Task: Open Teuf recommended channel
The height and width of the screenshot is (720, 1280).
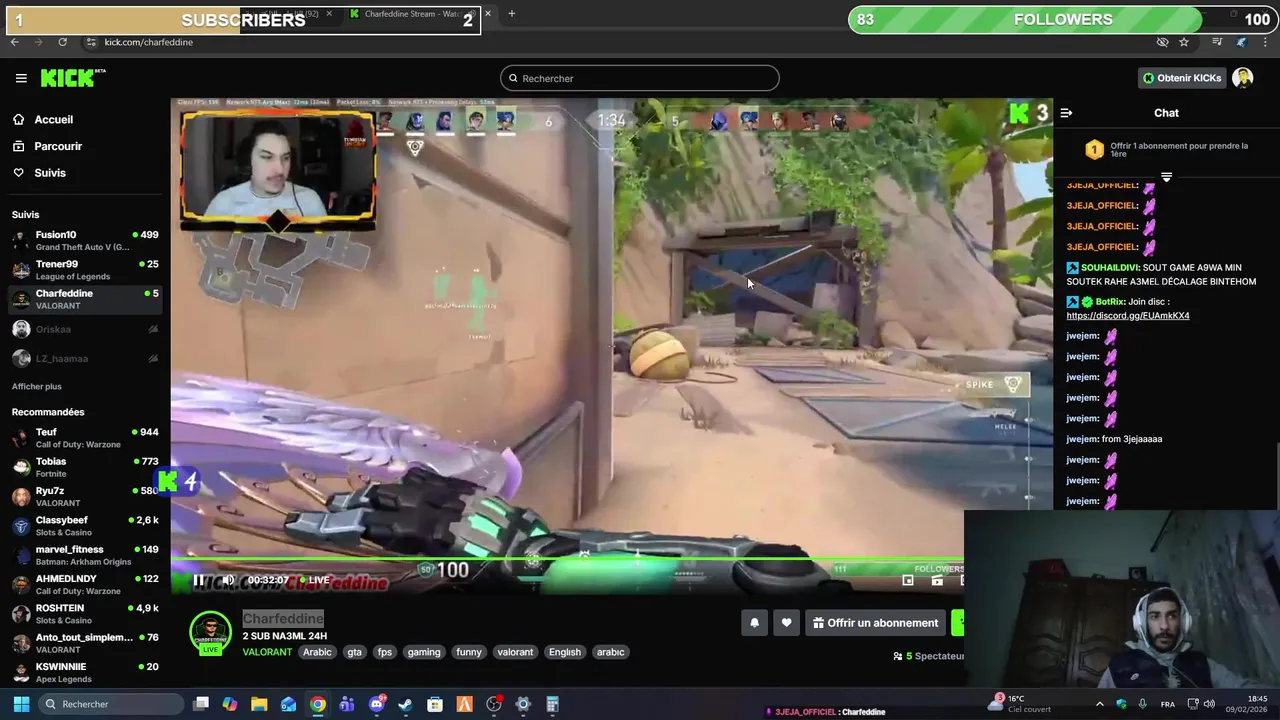Action: 85,438
